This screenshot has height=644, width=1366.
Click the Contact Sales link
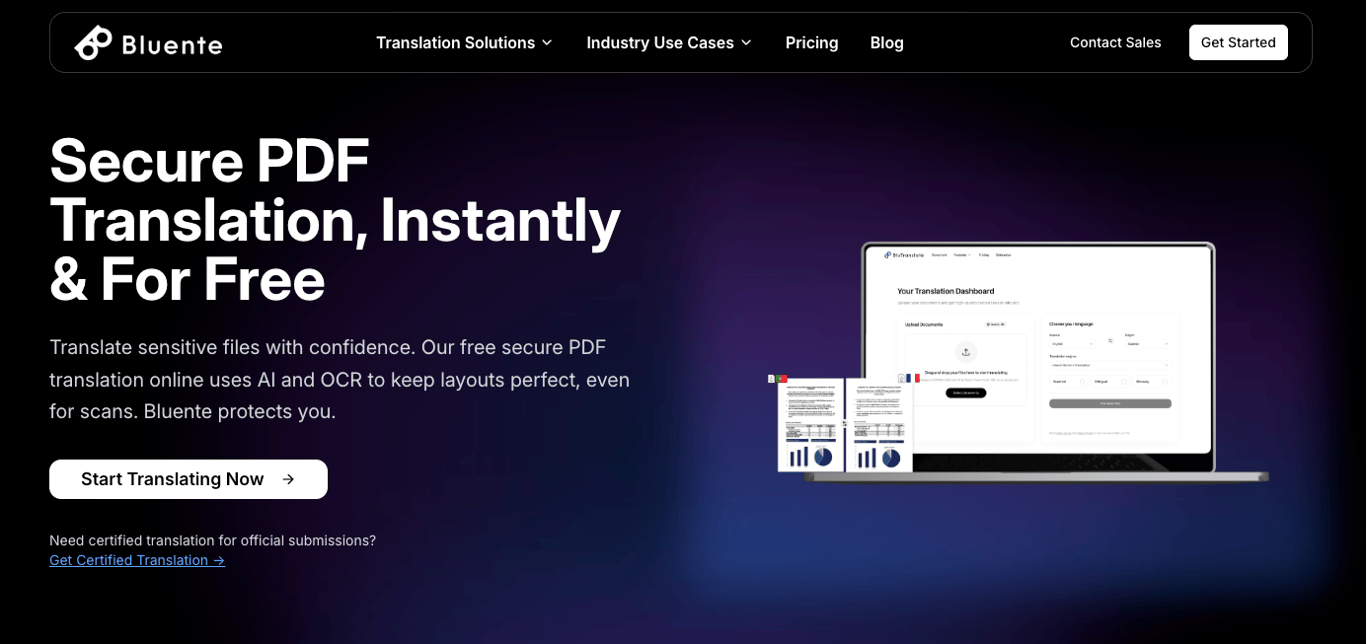[1115, 42]
